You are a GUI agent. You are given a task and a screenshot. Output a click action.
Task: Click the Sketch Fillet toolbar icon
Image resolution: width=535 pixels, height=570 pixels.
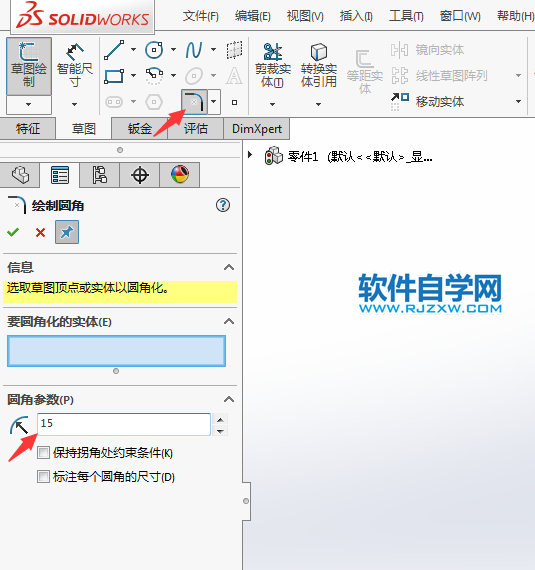[x=194, y=102]
